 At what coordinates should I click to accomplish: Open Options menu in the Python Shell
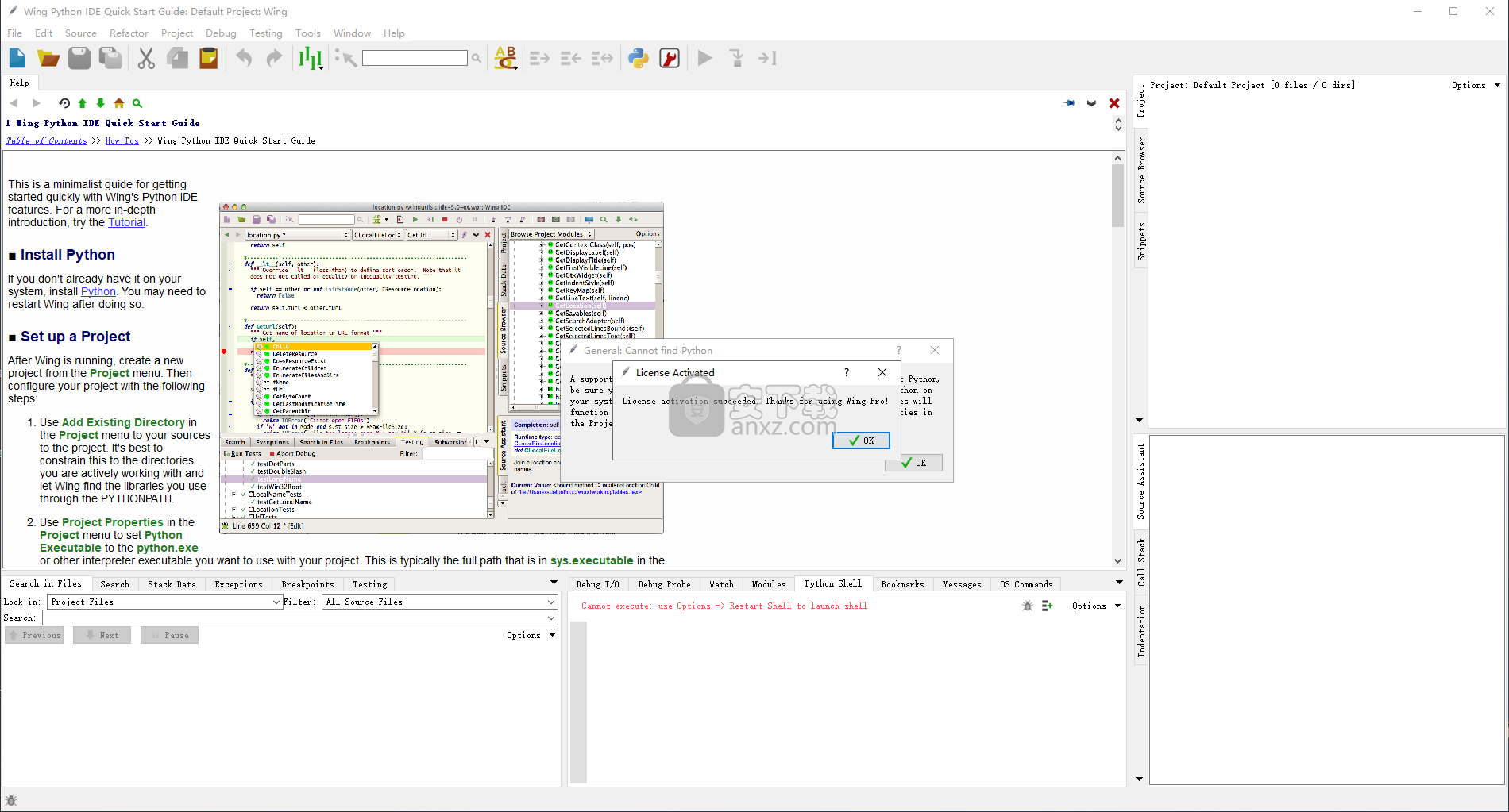[1096, 606]
